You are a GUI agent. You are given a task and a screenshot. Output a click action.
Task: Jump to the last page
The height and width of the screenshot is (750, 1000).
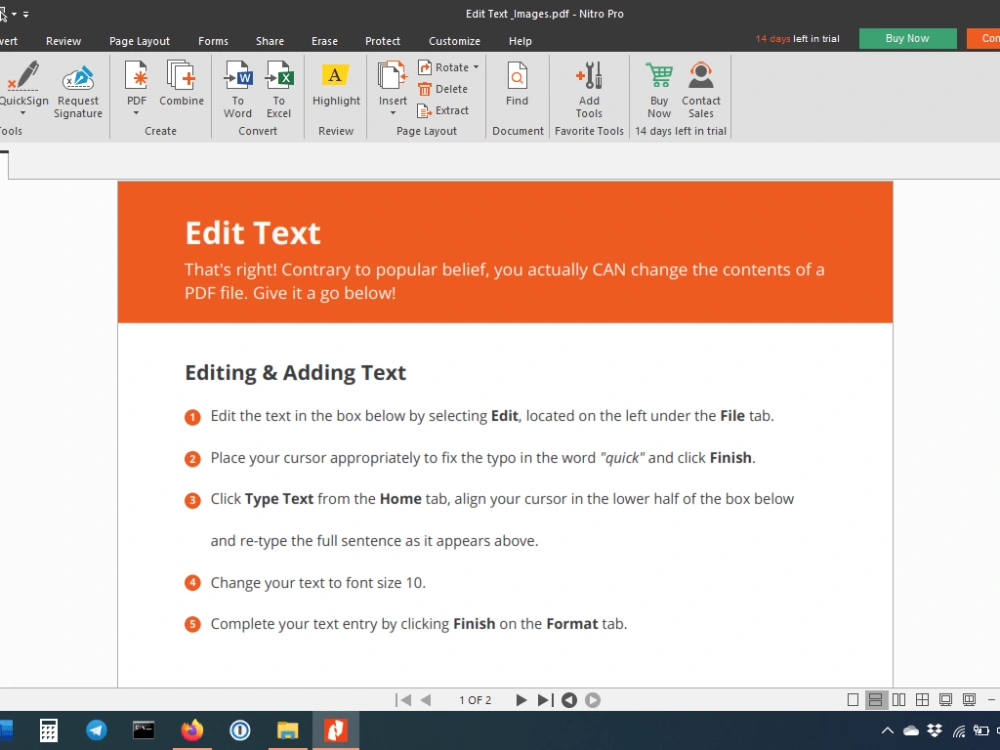pos(545,700)
